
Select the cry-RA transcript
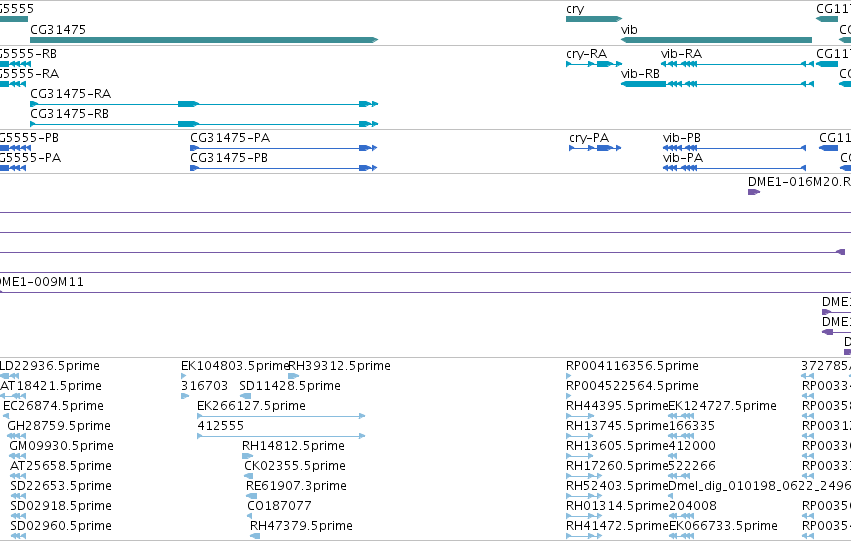[594, 64]
